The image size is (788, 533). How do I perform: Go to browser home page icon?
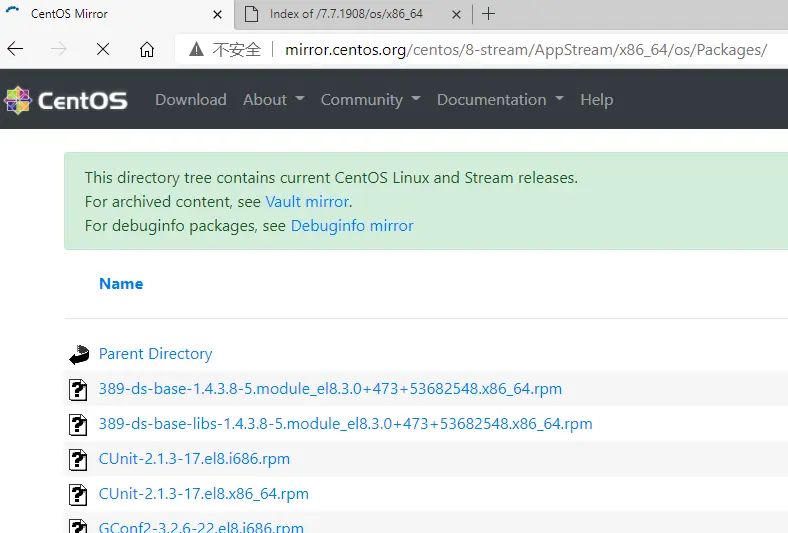(147, 49)
